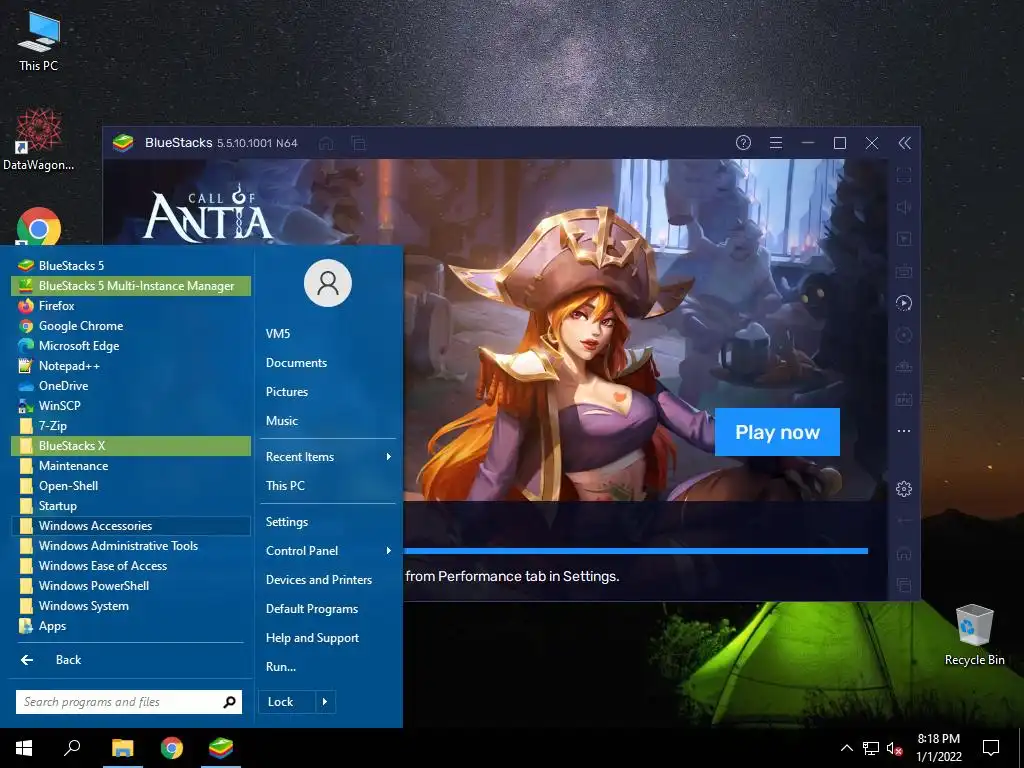1024x768 pixels.
Task: Launch Firefox from Start menu
Action: (131, 306)
